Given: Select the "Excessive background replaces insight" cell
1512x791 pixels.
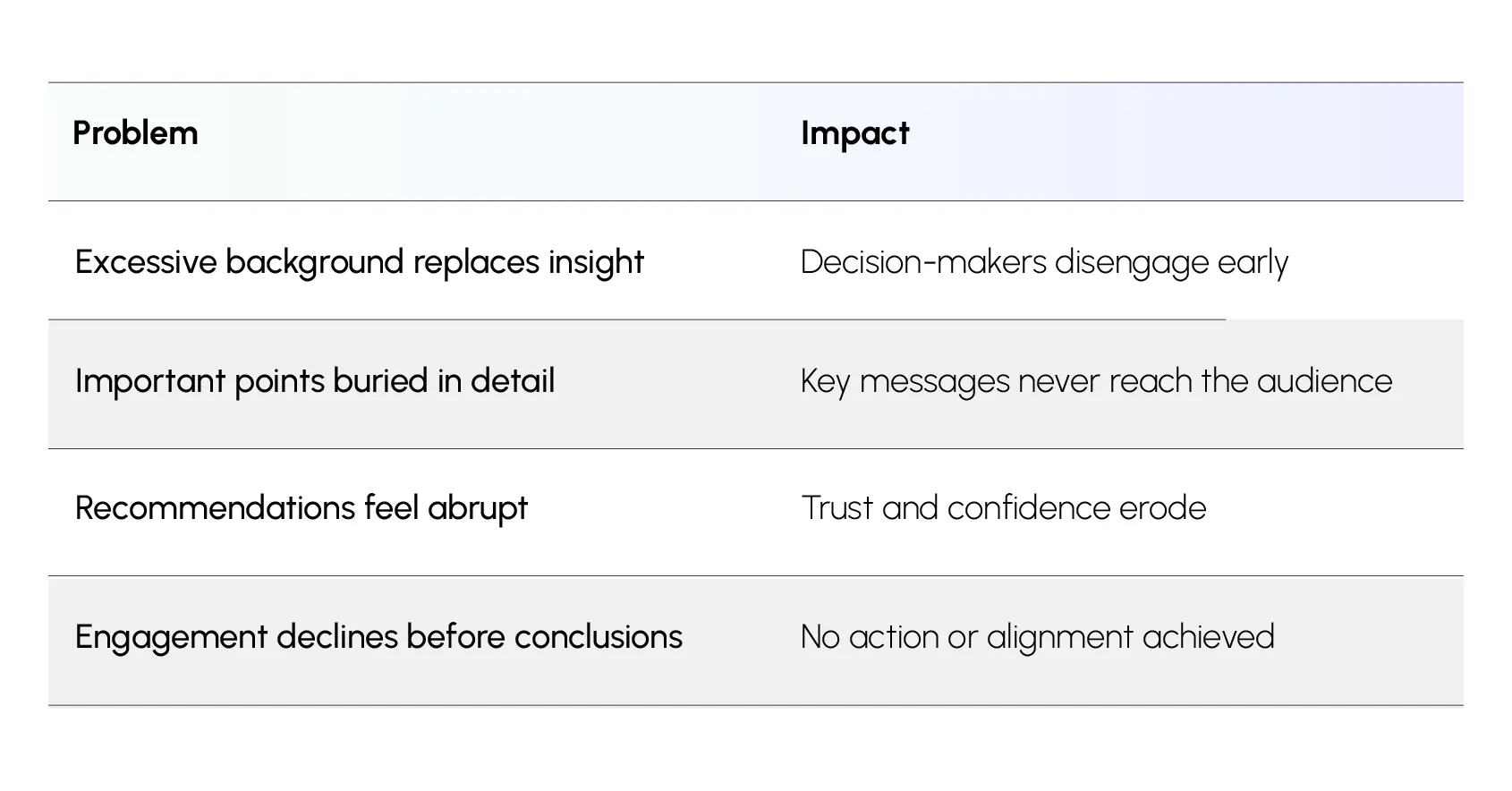Looking at the screenshot, I should pos(359,262).
